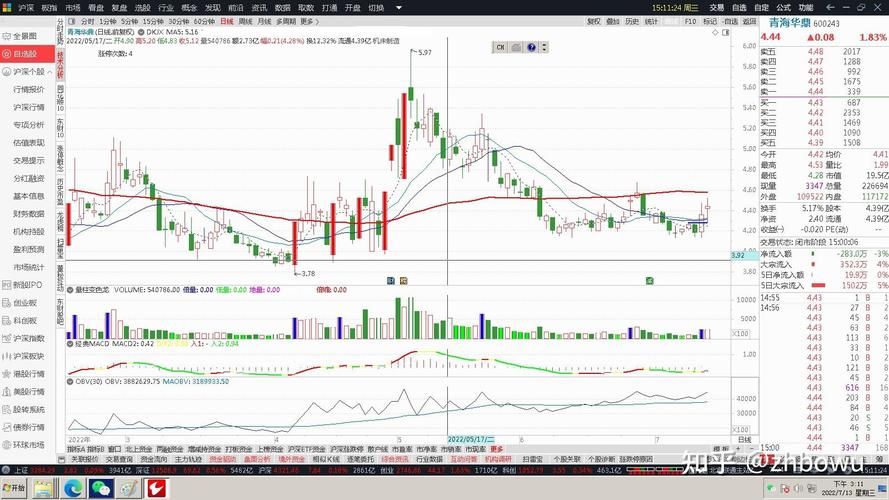Collapse the 沪深个股 sidebar section
This screenshot has height=500, width=889.
pyautogui.click(x=27, y=72)
